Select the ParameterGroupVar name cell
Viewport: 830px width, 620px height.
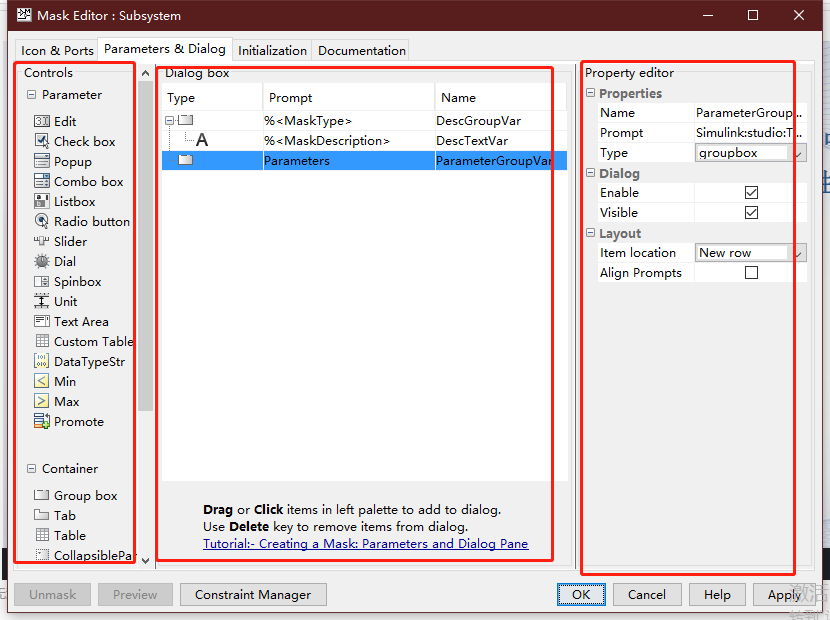pyautogui.click(x=501, y=161)
